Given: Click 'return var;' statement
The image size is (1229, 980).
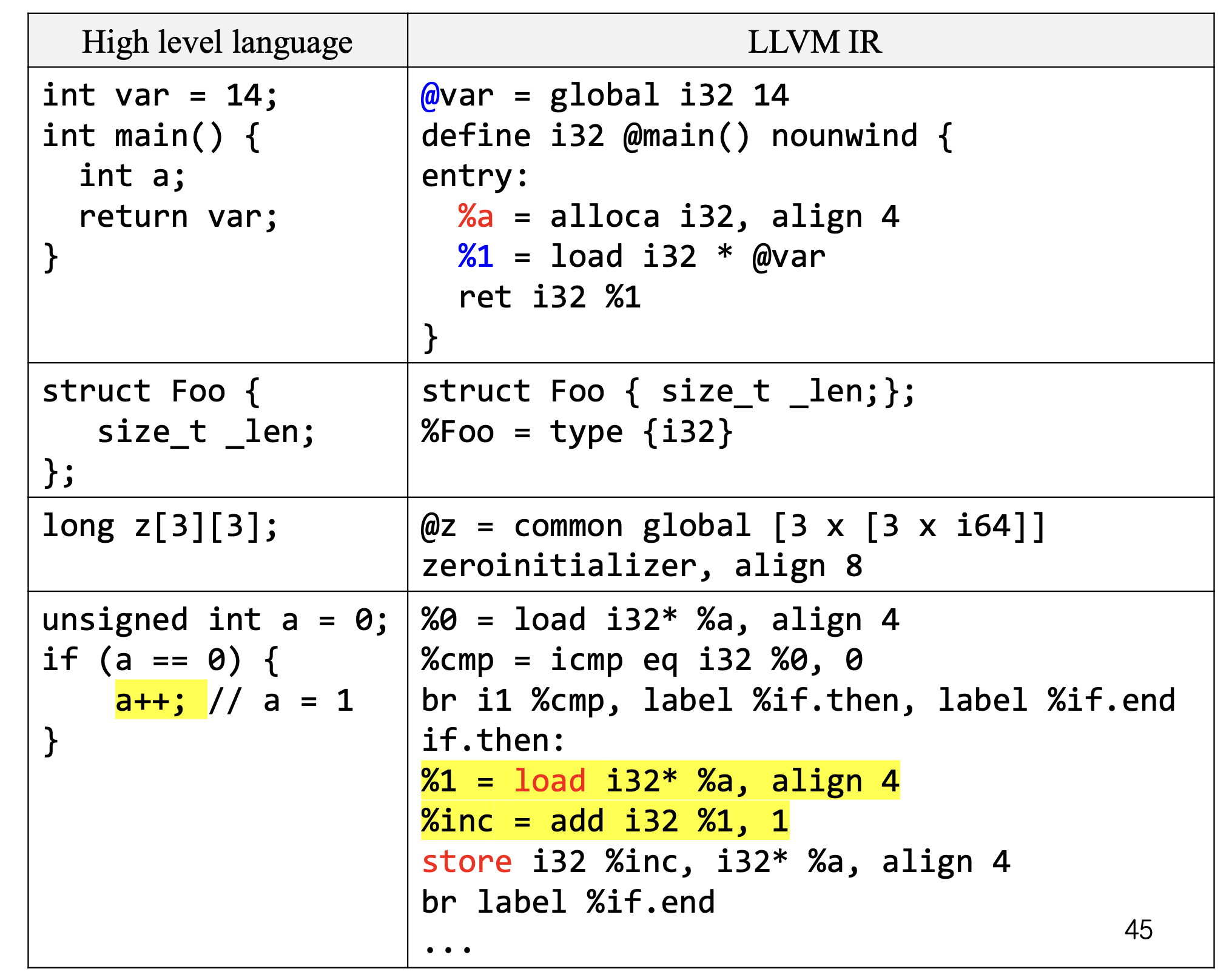Looking at the screenshot, I should point(178,217).
